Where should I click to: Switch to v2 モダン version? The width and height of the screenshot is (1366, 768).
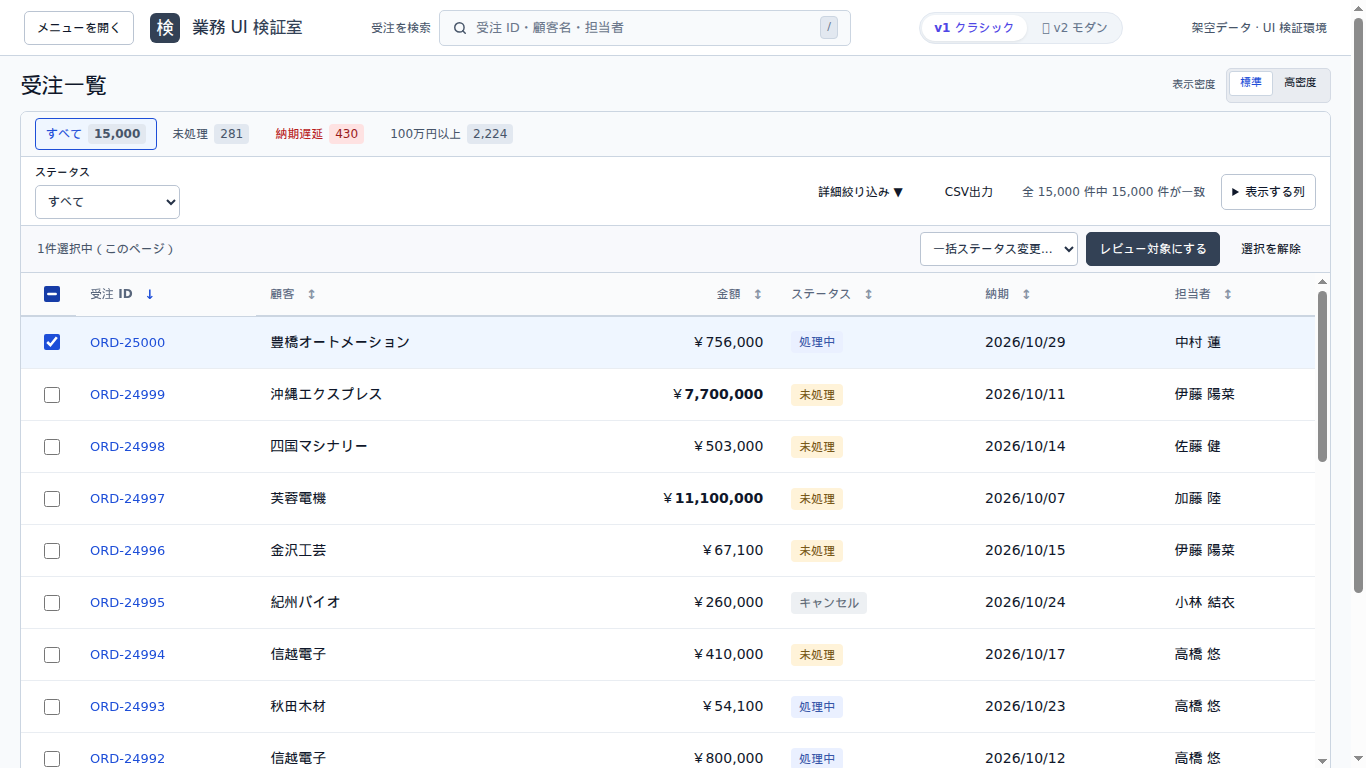pos(1075,28)
